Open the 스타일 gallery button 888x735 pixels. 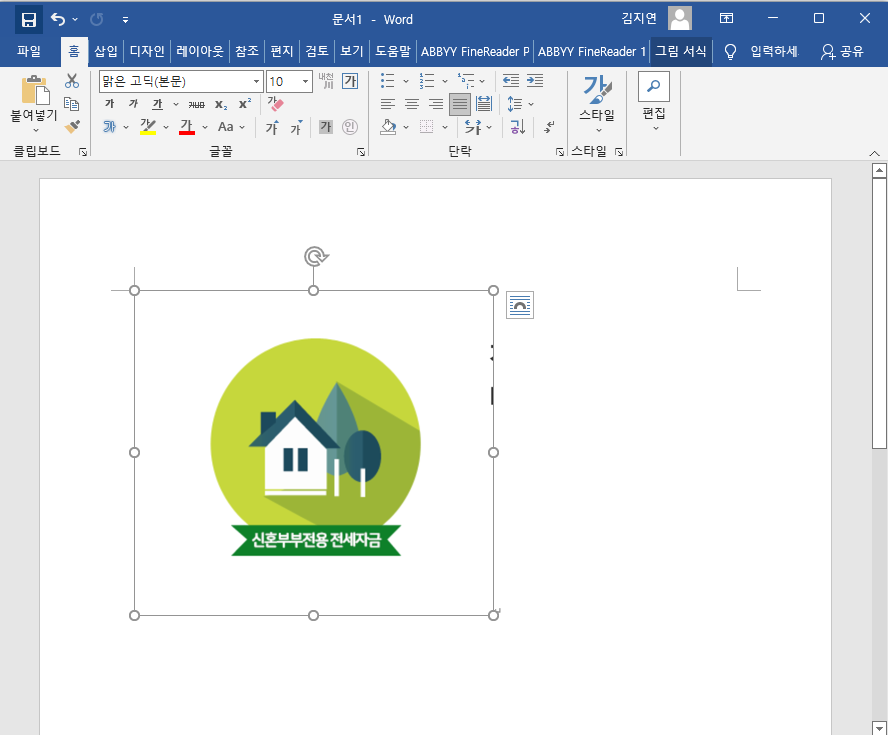(x=597, y=103)
